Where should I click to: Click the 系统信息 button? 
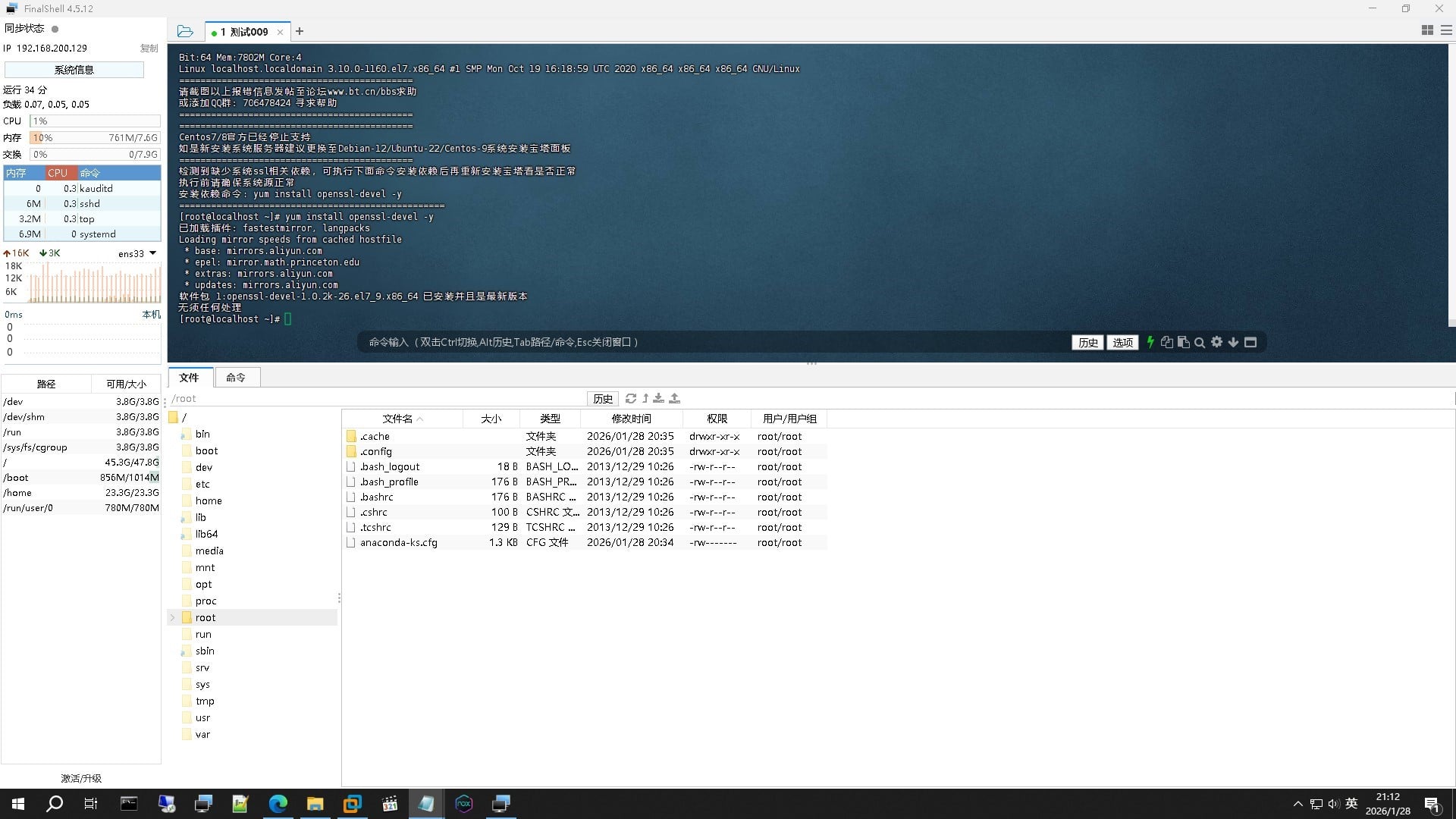[74, 70]
